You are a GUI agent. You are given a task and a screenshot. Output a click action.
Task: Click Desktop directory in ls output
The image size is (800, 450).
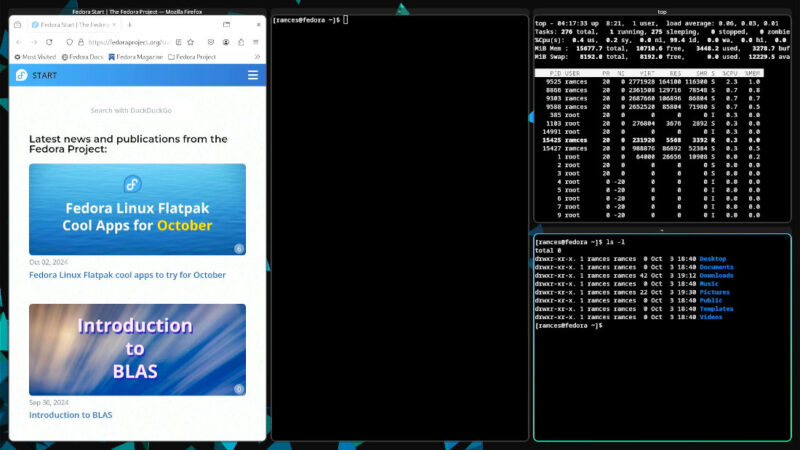tap(713, 259)
